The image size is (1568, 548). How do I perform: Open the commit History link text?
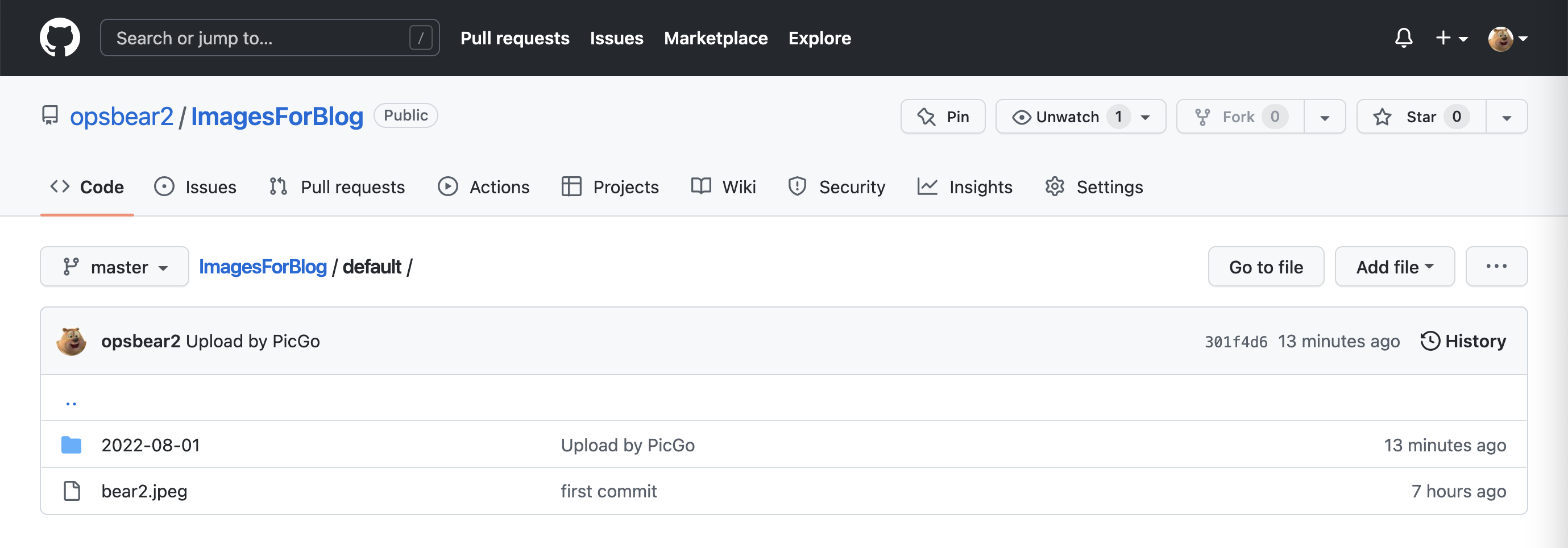(x=1475, y=341)
